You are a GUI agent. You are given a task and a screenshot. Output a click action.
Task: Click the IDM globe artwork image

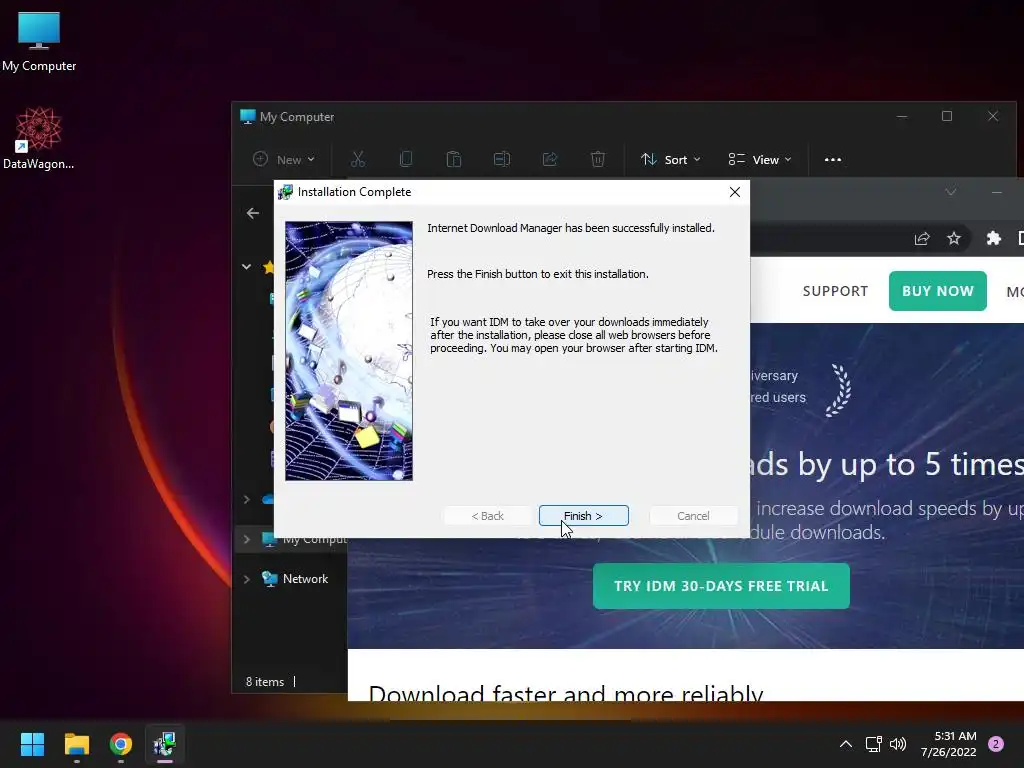point(349,351)
